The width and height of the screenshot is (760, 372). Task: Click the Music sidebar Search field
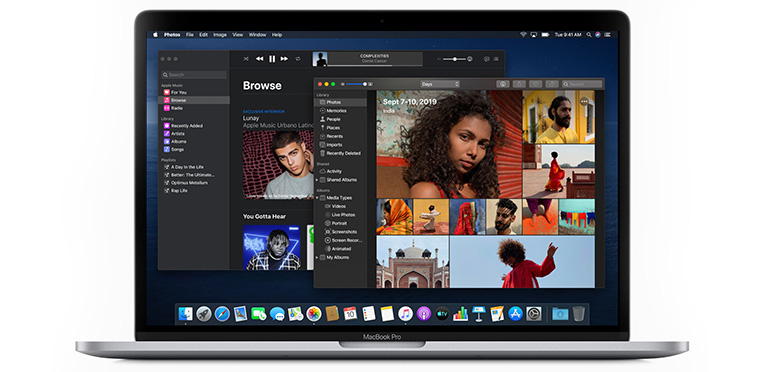click(x=194, y=75)
